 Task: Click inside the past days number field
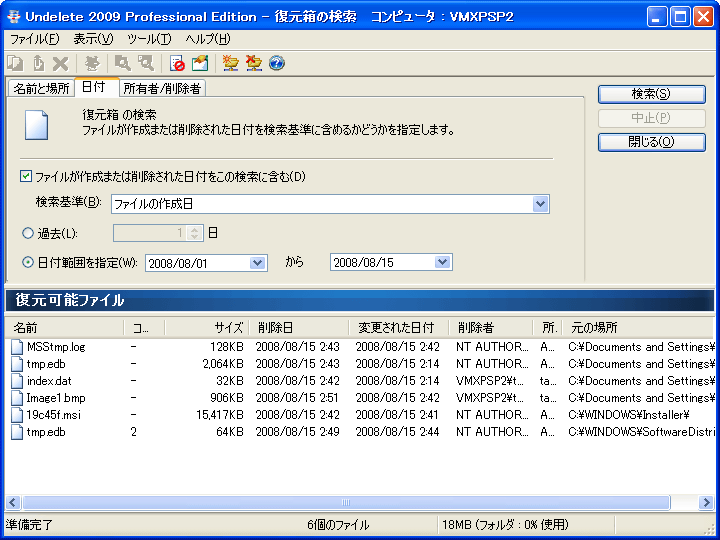(150, 233)
